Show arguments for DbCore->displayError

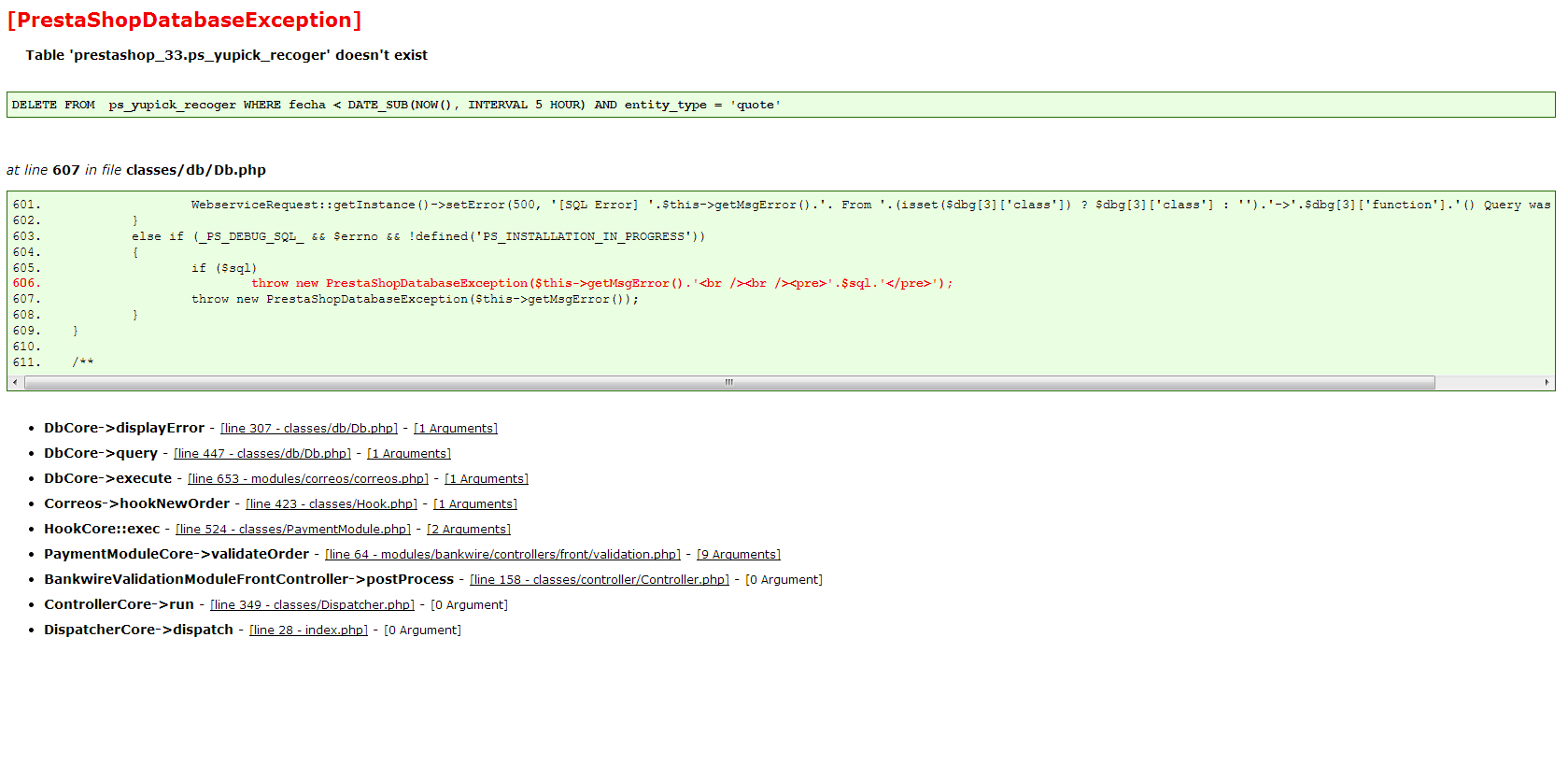tap(456, 429)
